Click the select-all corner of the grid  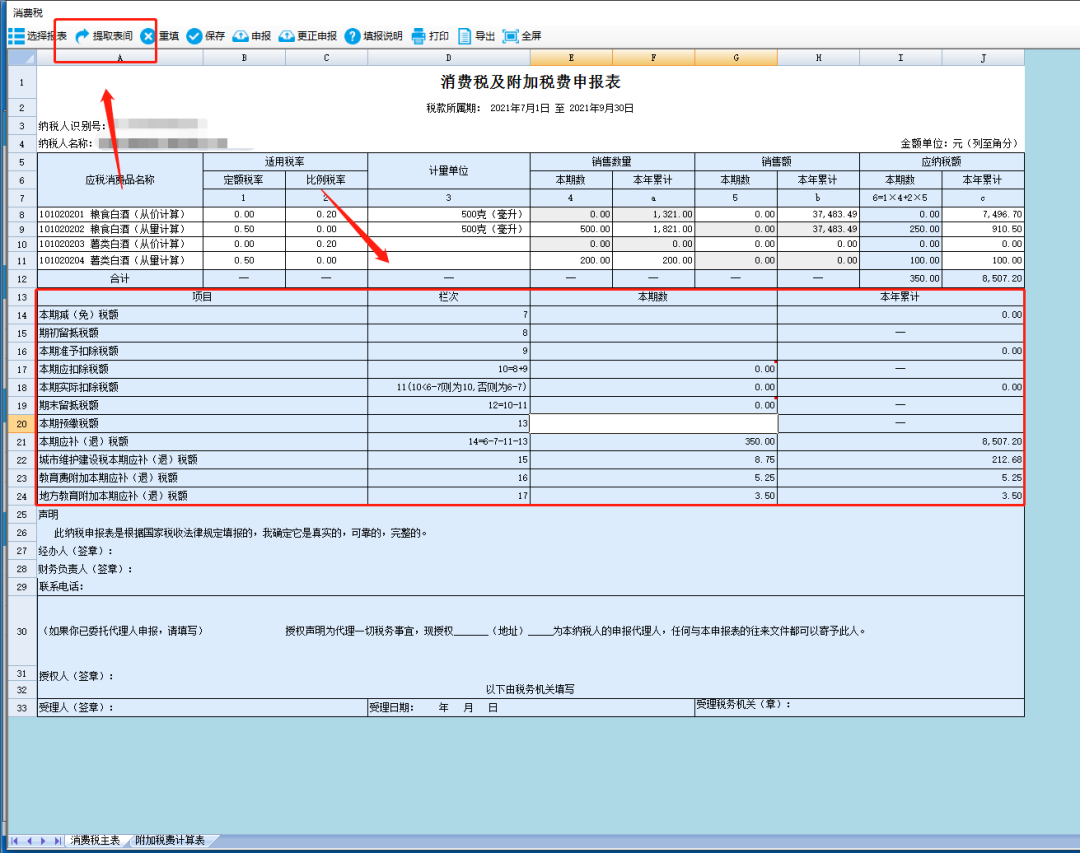point(22,58)
